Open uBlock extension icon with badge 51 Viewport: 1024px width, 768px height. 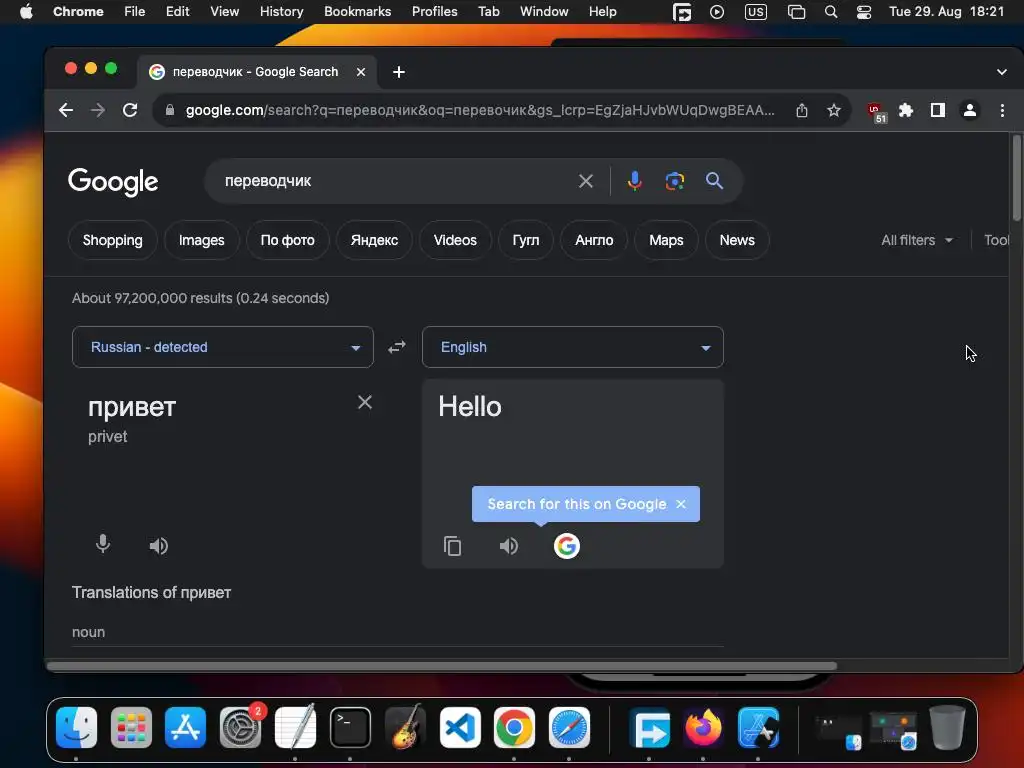[875, 112]
